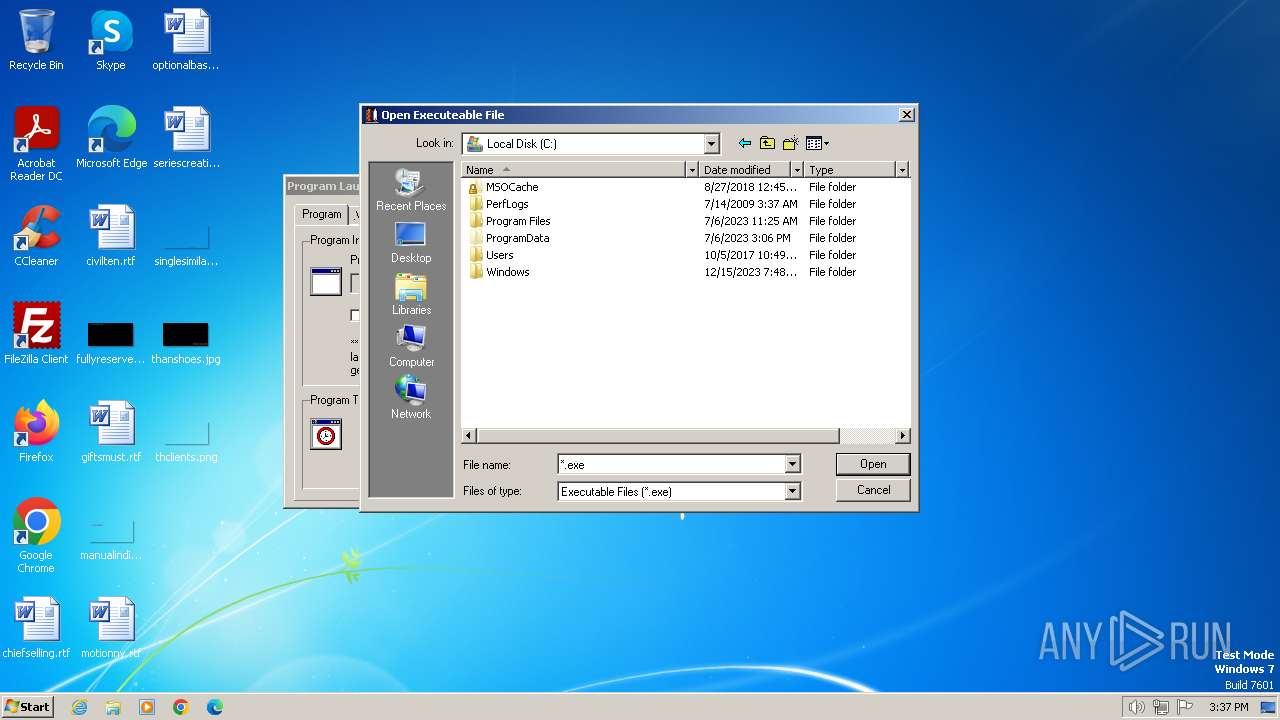Click the clock icon in Program Launcher
This screenshot has width=1280, height=720.
point(326,434)
